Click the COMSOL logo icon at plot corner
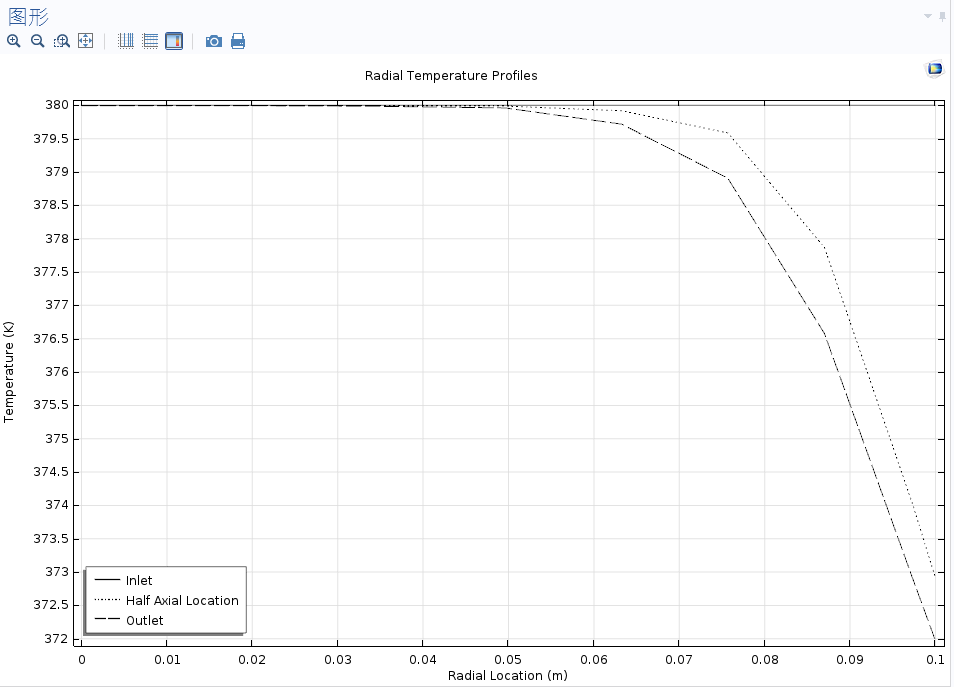The height and width of the screenshot is (687, 954). point(935,69)
